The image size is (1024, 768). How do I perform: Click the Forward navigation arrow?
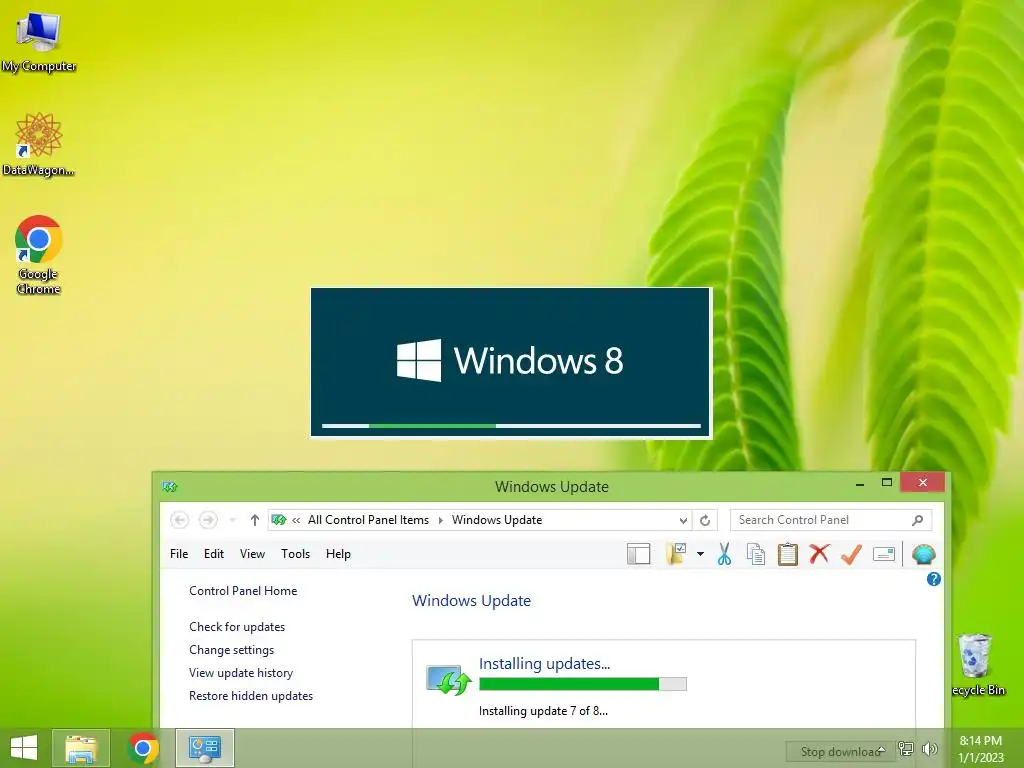[208, 520]
